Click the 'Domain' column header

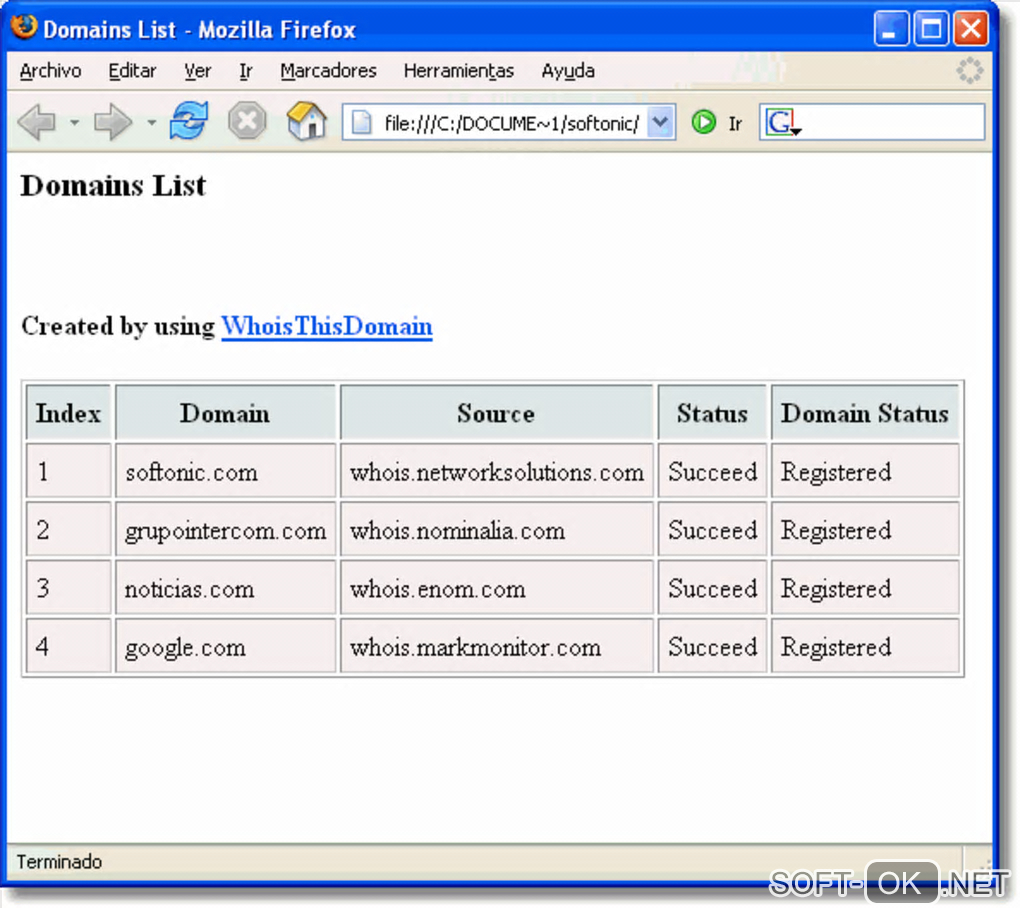click(x=225, y=412)
